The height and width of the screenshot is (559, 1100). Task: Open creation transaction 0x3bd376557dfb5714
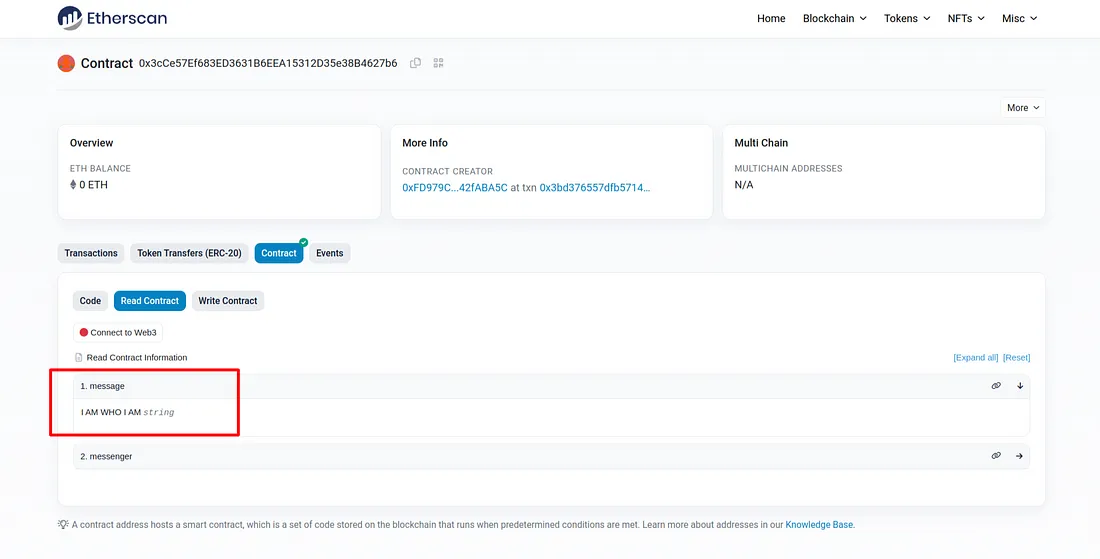pos(595,188)
